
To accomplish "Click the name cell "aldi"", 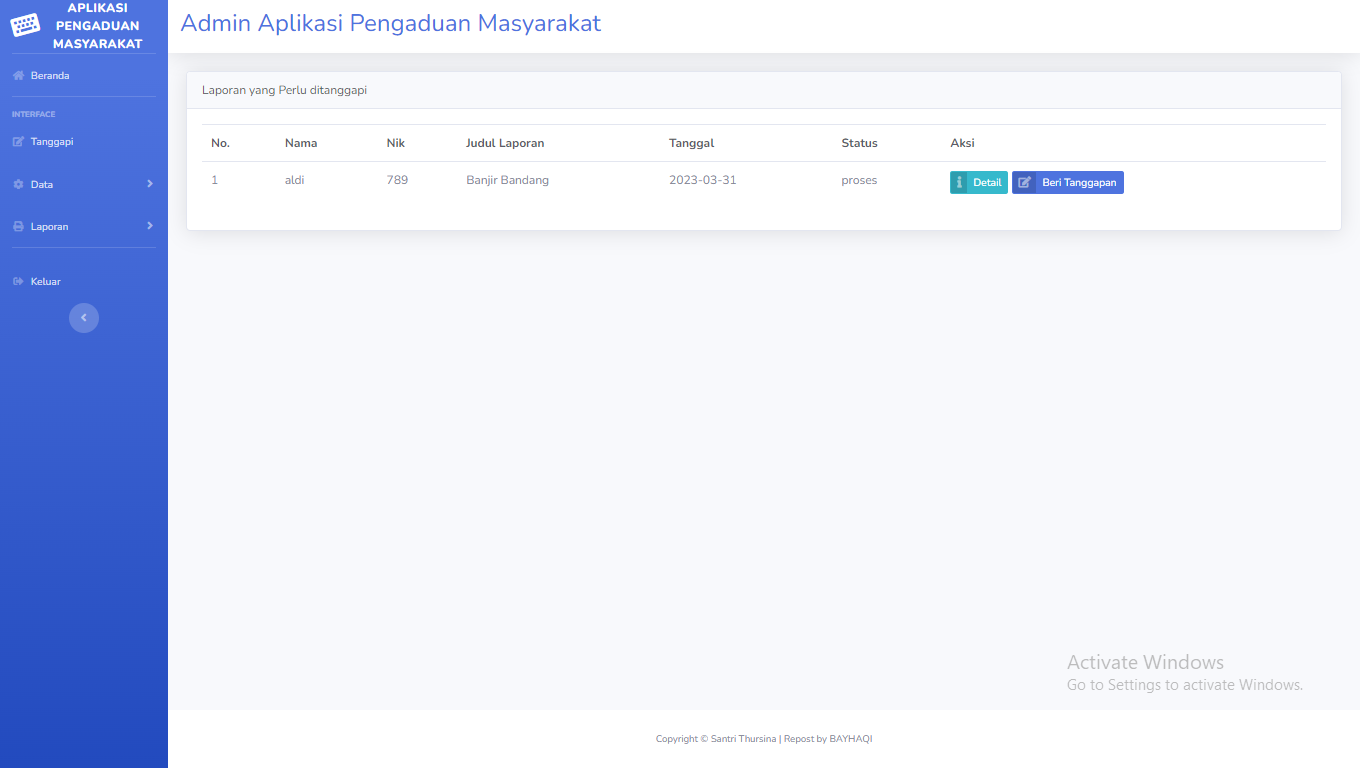I will click(x=294, y=180).
